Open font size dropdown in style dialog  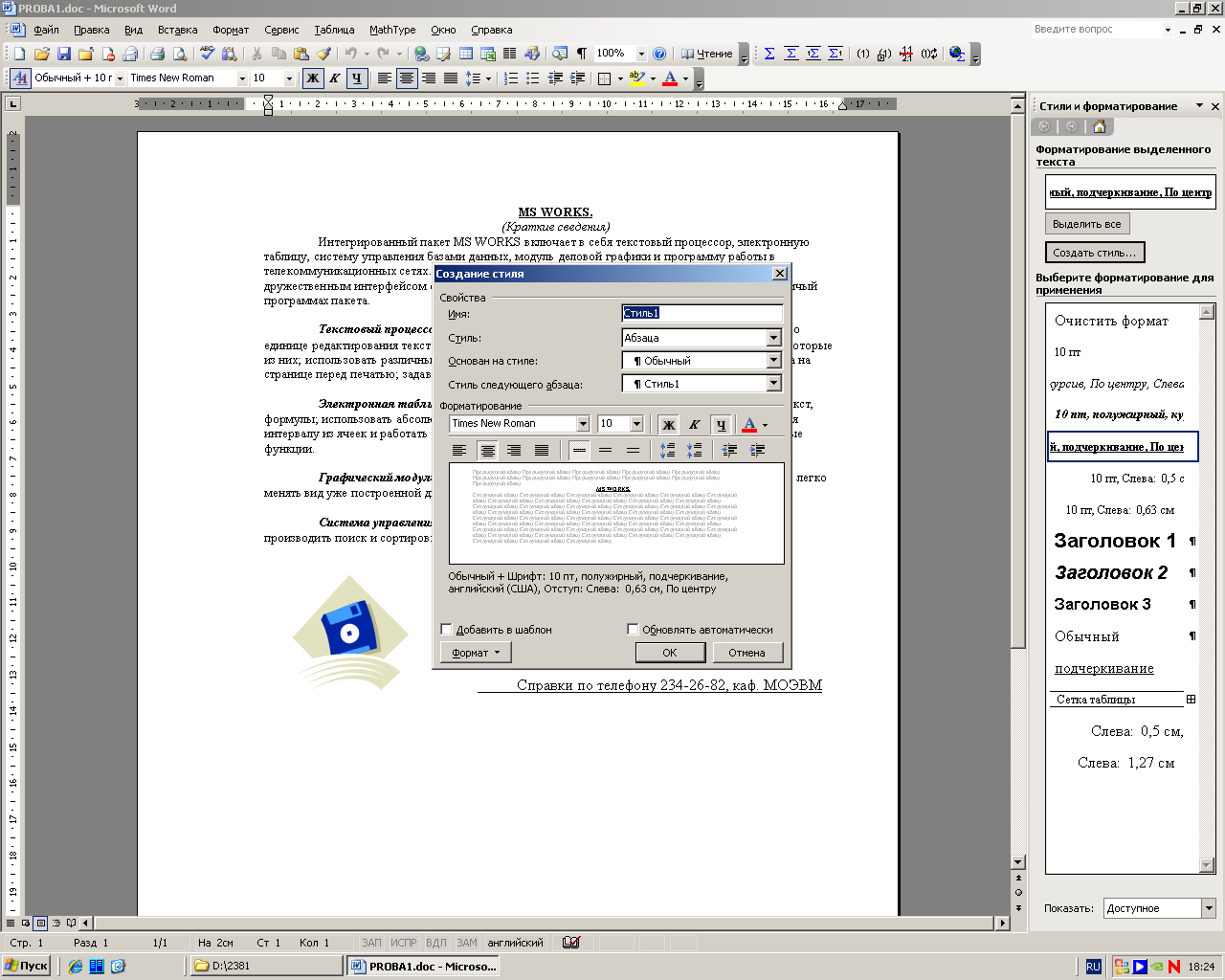click(636, 423)
